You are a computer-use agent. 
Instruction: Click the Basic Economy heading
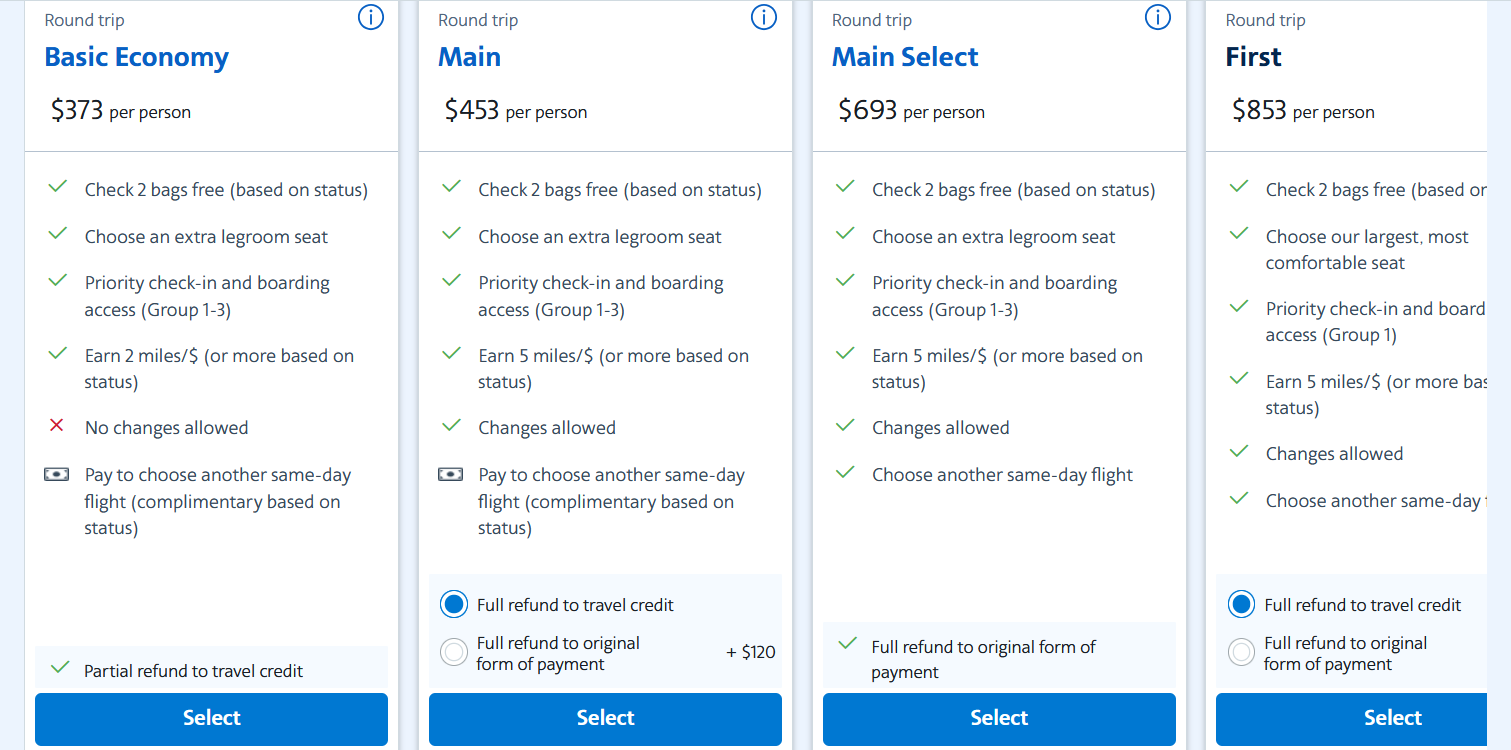[x=136, y=57]
